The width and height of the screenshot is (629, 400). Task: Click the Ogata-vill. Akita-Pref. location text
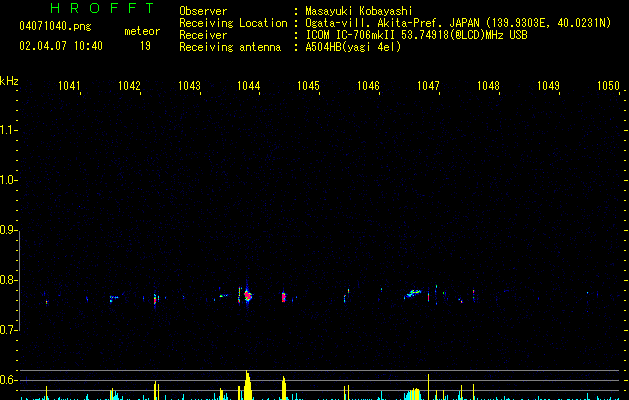pyautogui.click(x=458, y=23)
